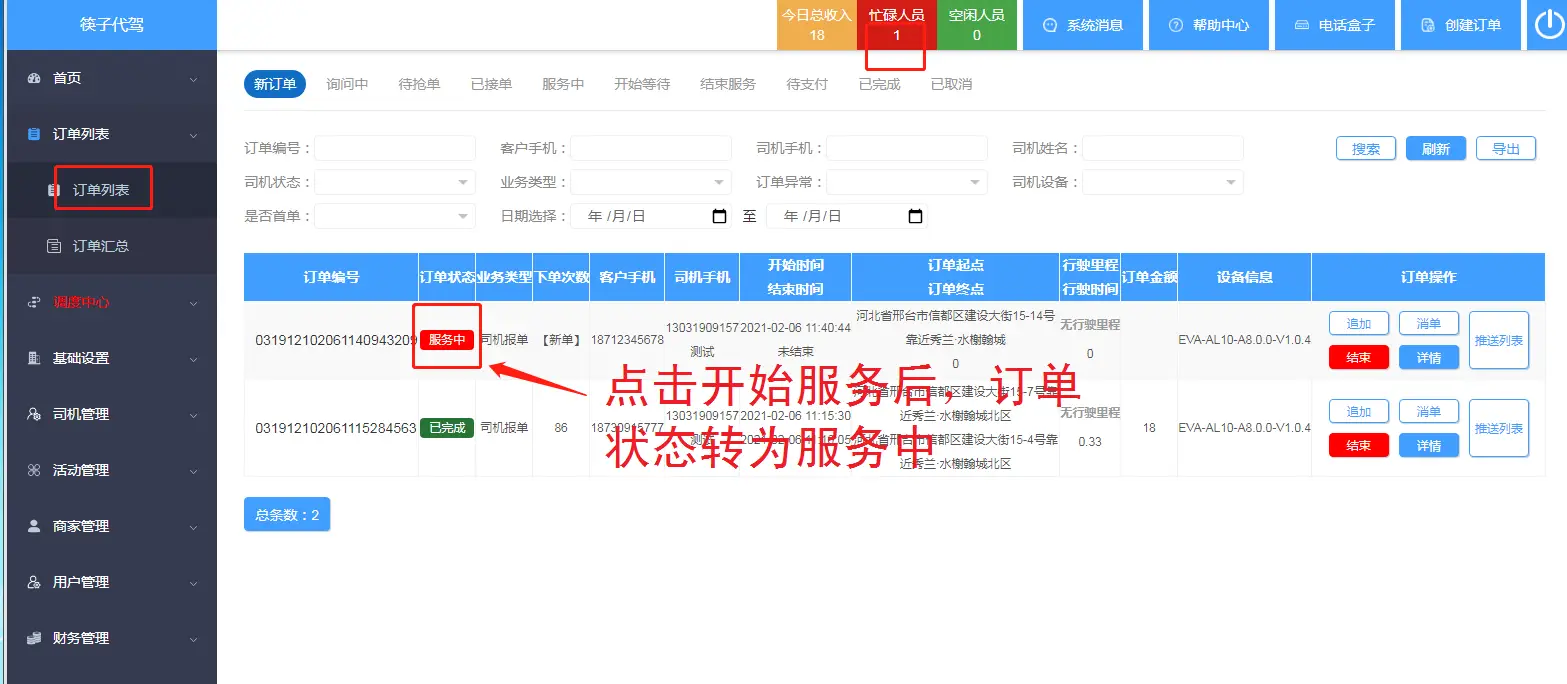
Task: Open the 司机状态 dropdown
Action: click(395, 182)
